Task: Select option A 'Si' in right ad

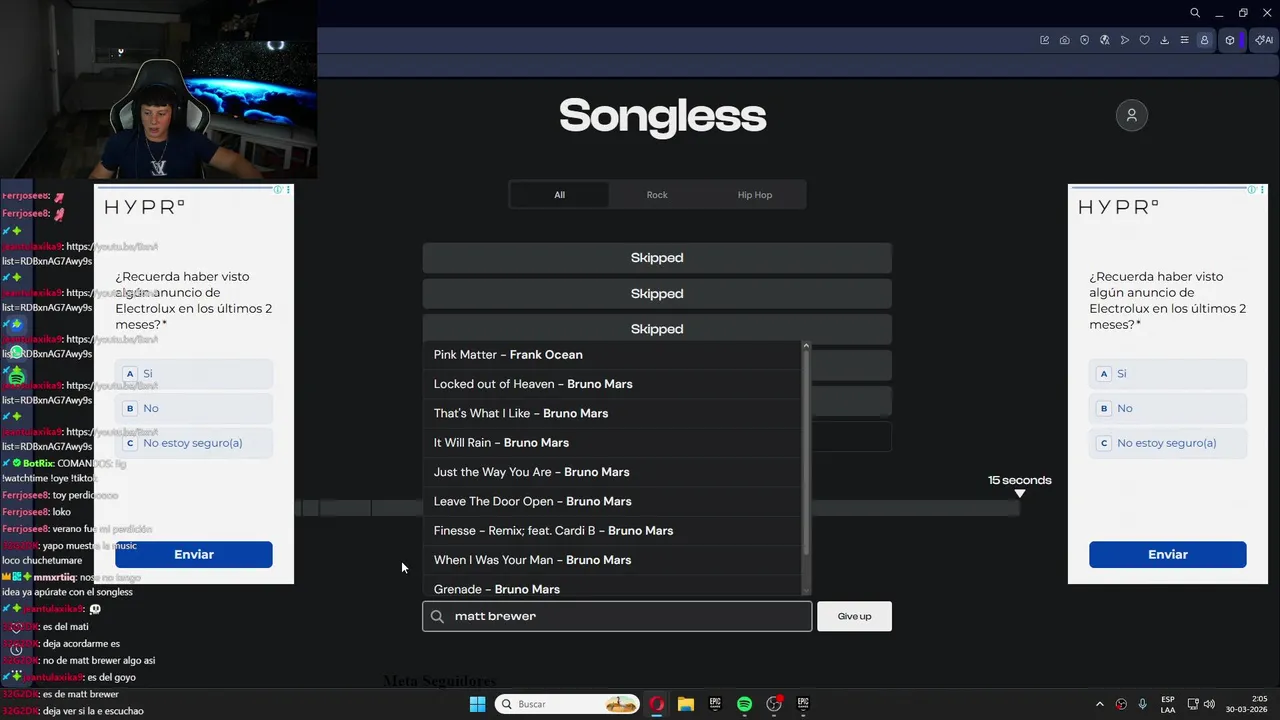Action: (x=1168, y=374)
